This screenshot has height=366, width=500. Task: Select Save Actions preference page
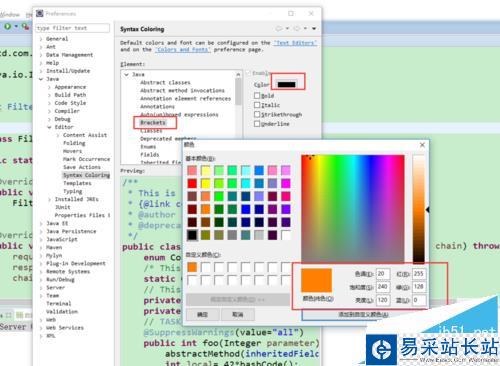pos(82,167)
